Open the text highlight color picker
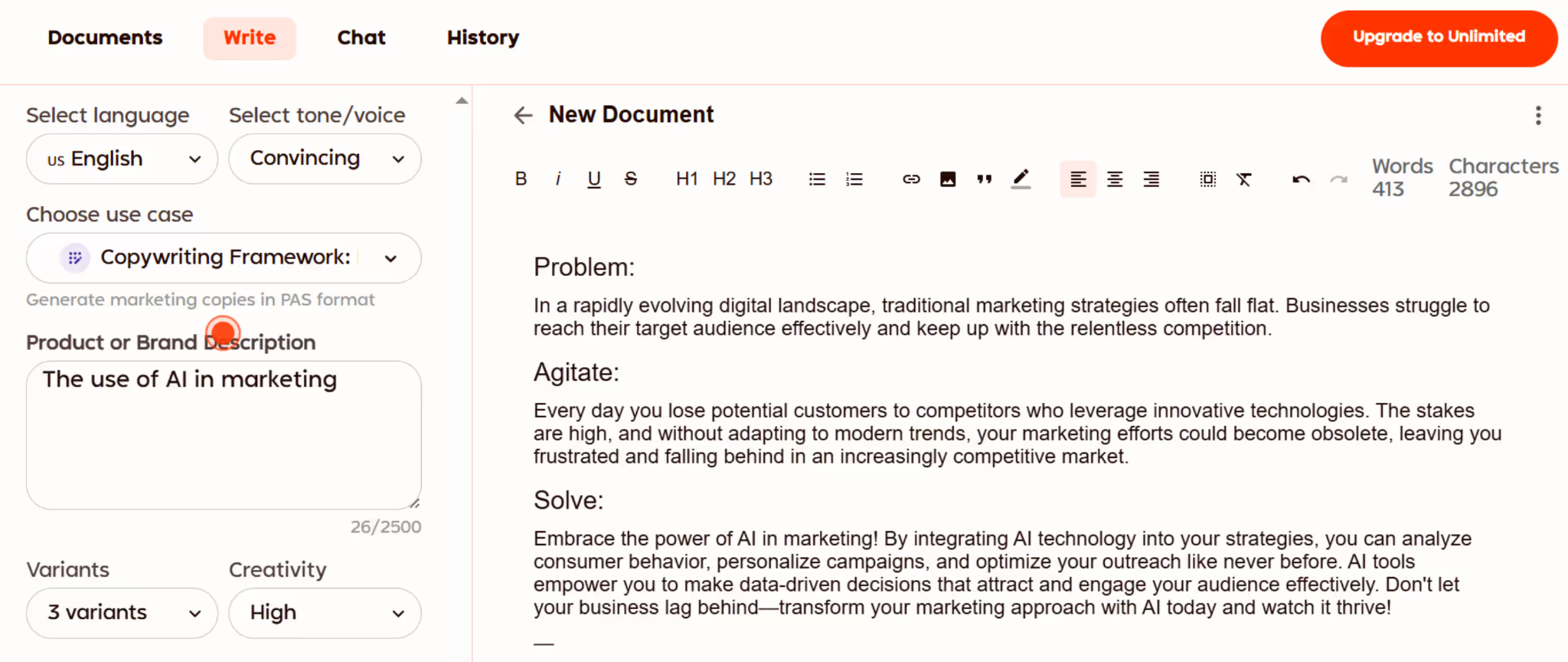Screen dimensions: 1568x662 [x=1021, y=179]
